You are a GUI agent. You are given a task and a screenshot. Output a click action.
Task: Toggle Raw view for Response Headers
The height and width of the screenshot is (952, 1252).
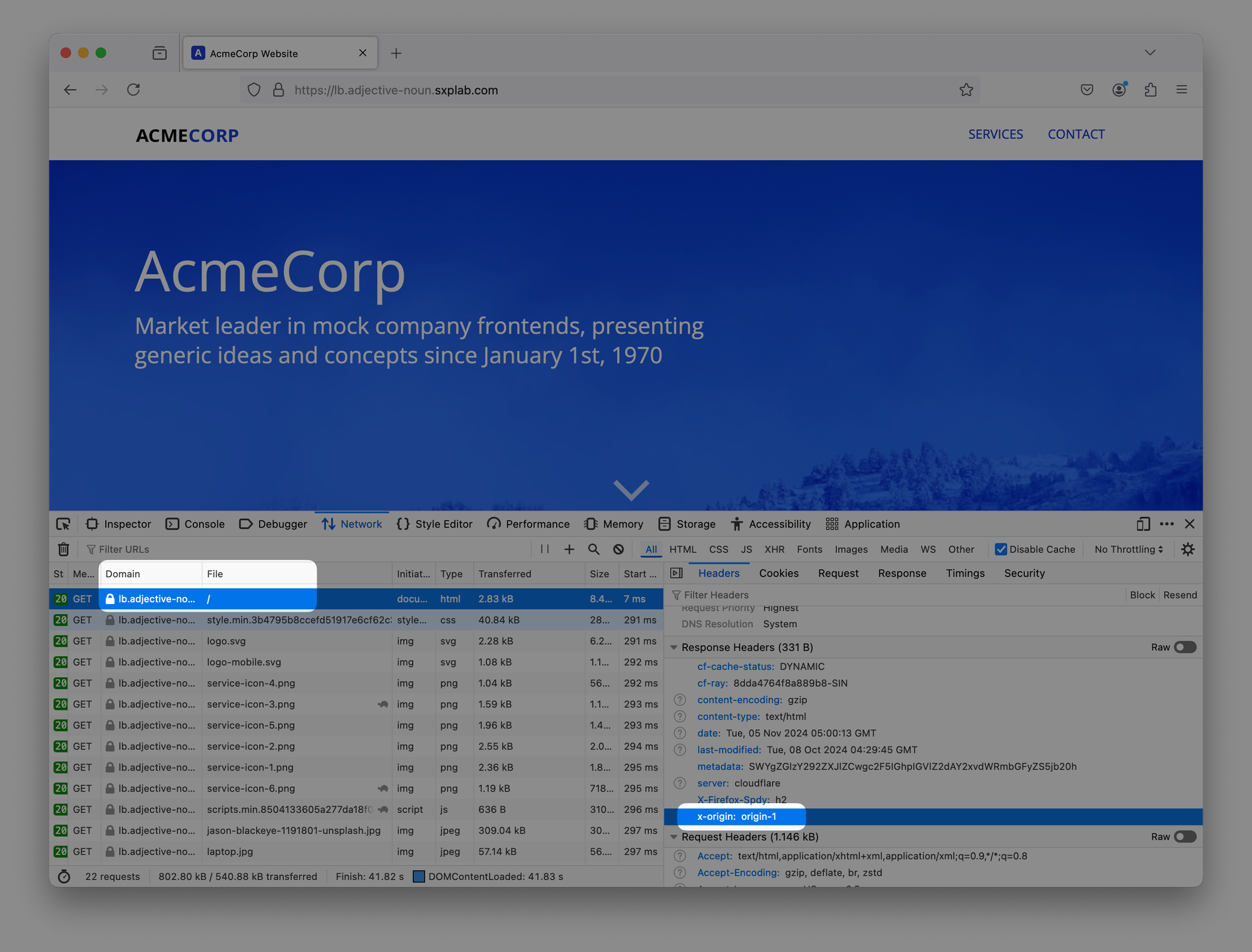point(1185,647)
